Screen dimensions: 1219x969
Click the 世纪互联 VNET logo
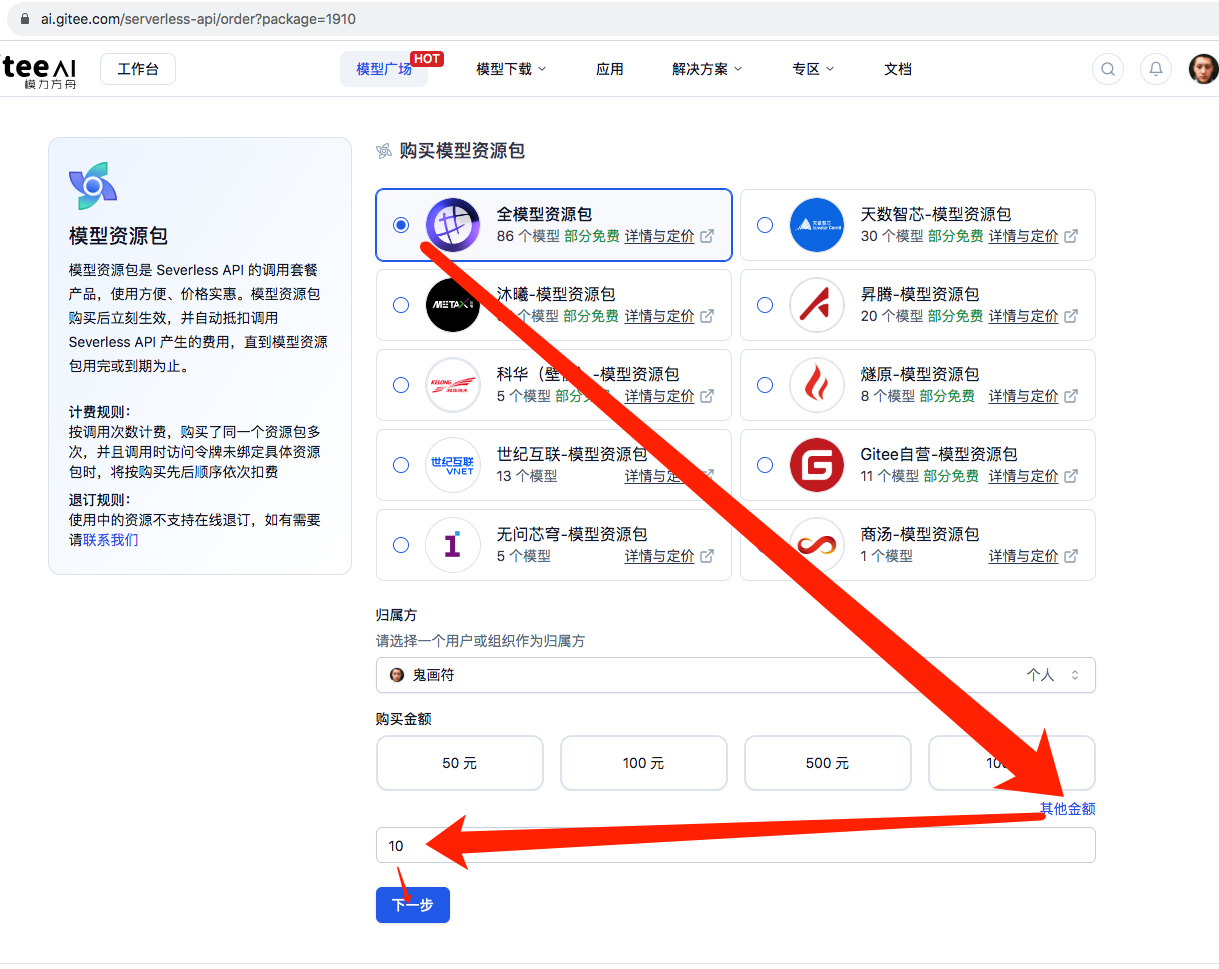[453, 465]
